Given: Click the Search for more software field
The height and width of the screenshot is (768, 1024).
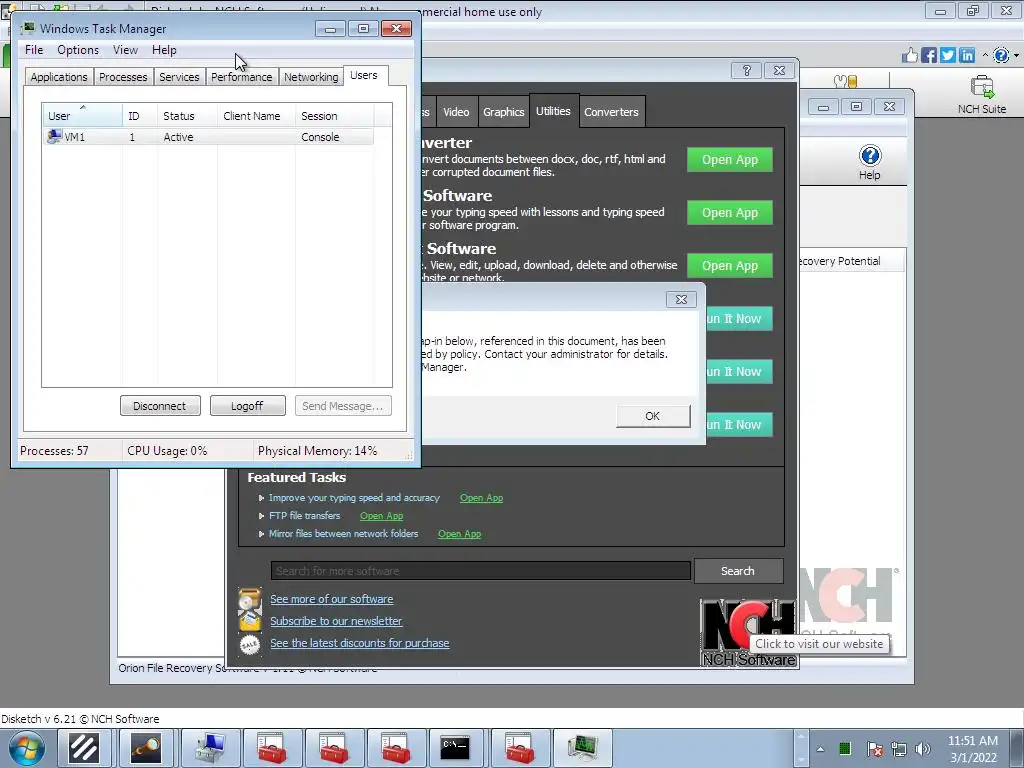Looking at the screenshot, I should click(x=481, y=571).
